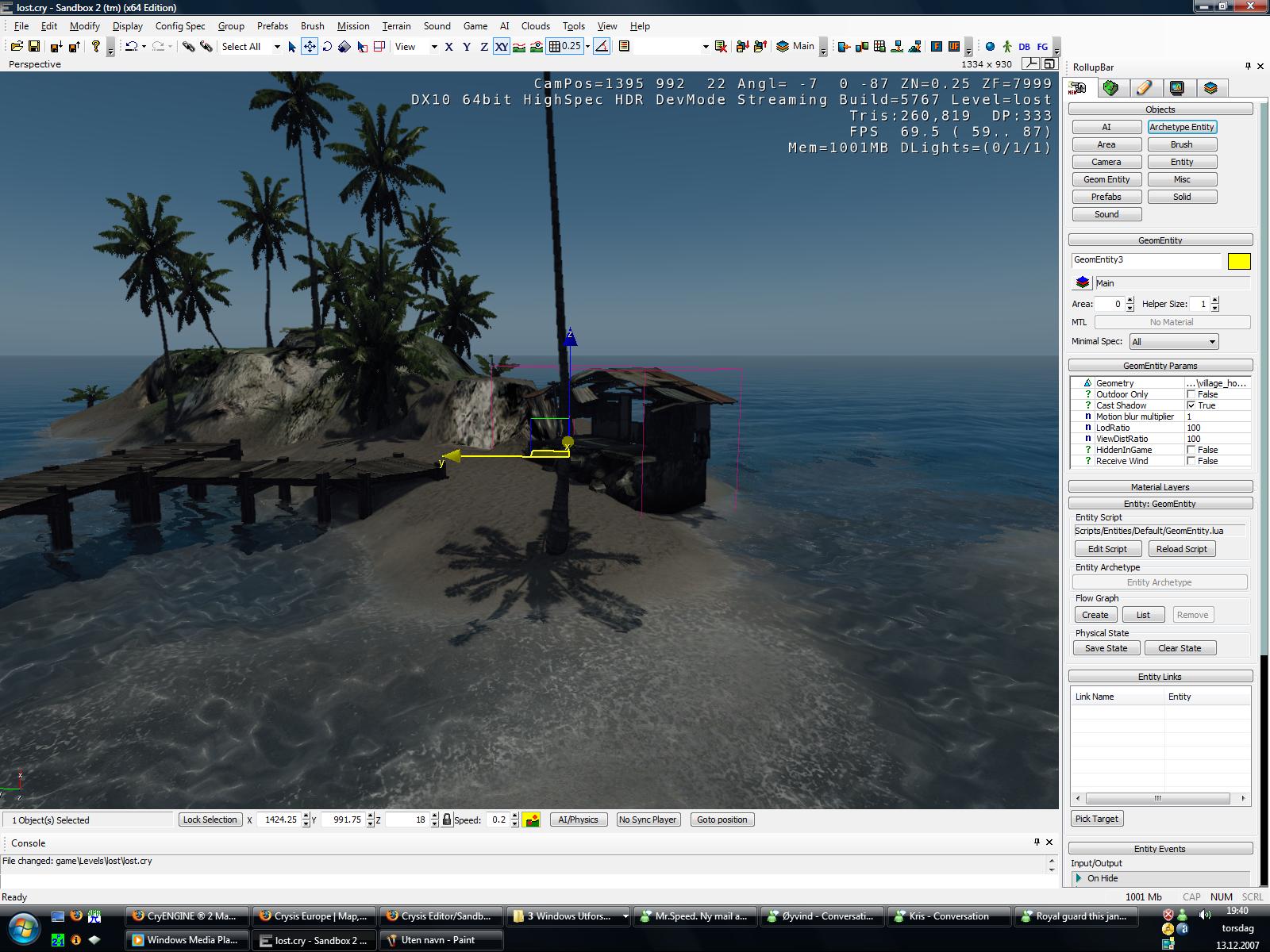1270x952 pixels.
Task: Open the FG Flow Graph editor
Action: (x=1042, y=47)
